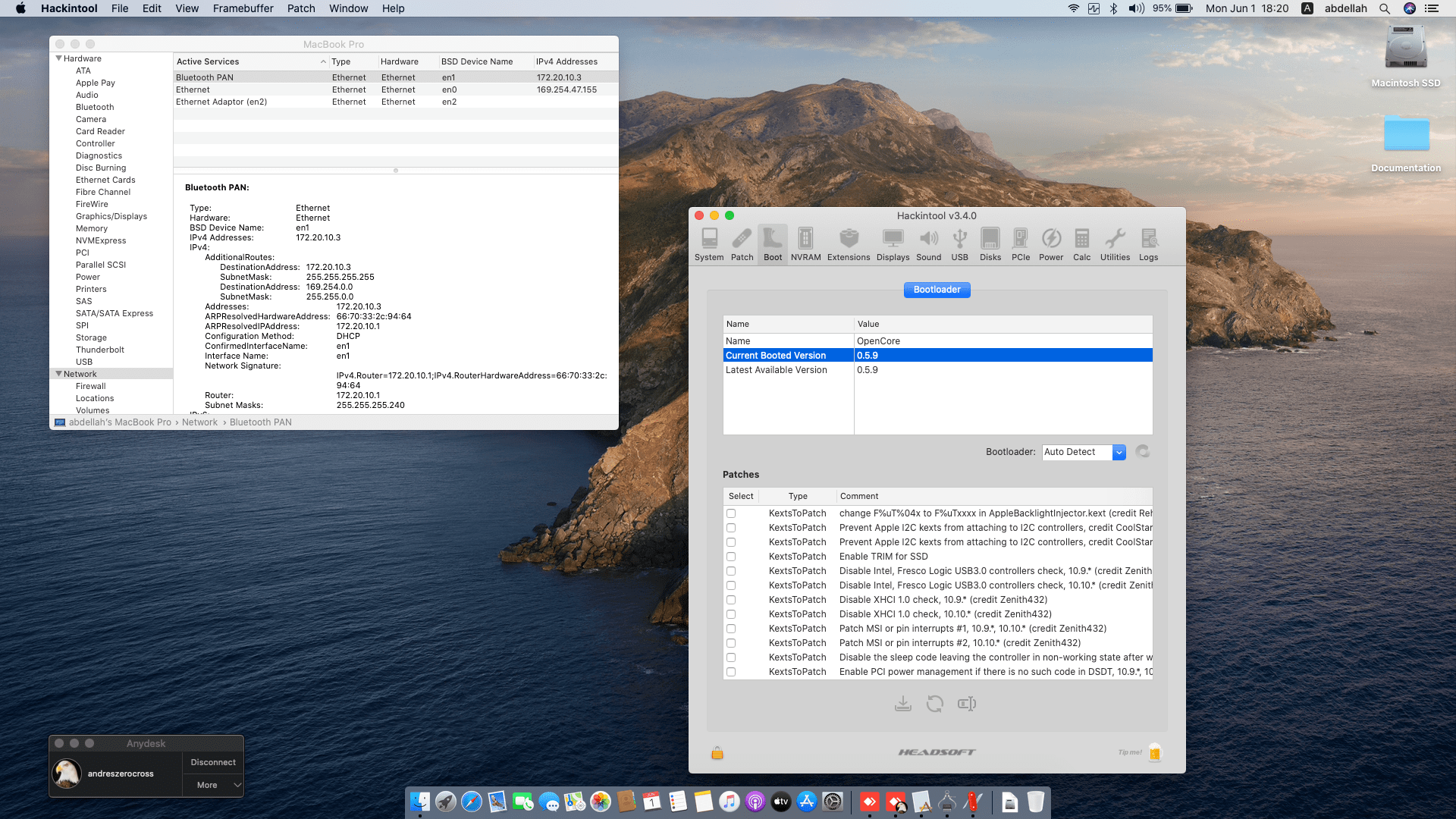Open the Framebuffer menu
Screen dimensions: 1456x819
point(243,8)
